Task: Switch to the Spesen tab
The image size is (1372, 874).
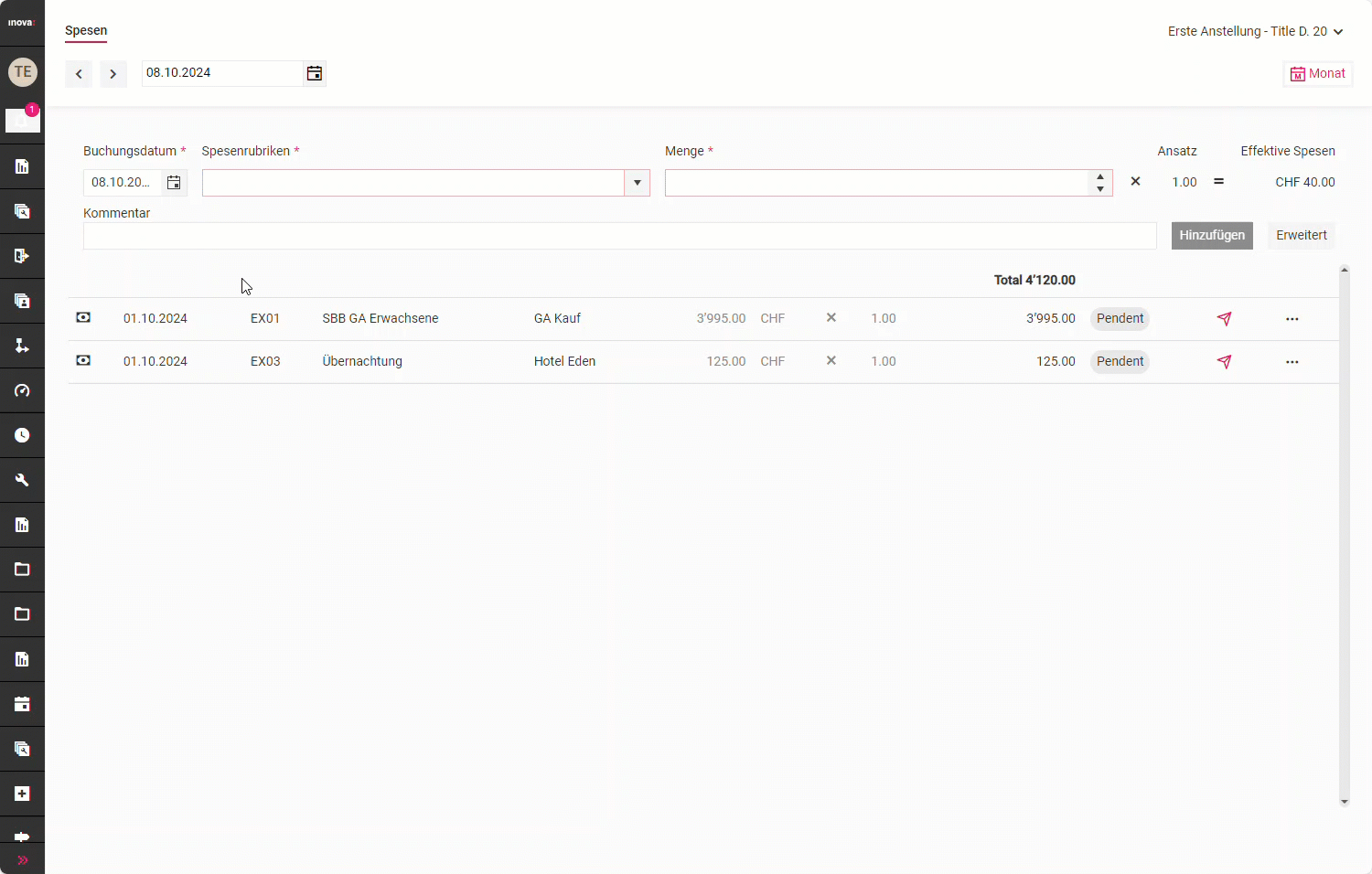Action: pos(86,30)
